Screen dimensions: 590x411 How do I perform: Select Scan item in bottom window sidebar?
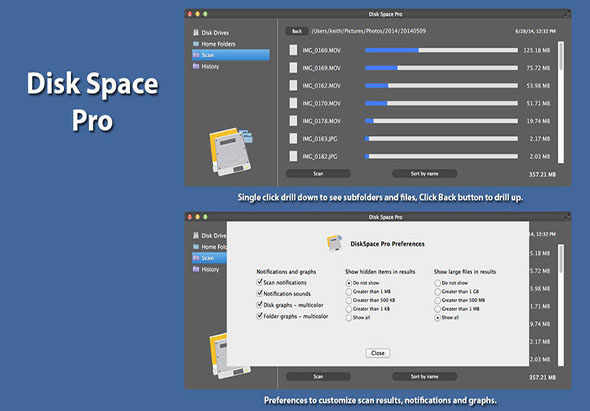click(x=209, y=258)
